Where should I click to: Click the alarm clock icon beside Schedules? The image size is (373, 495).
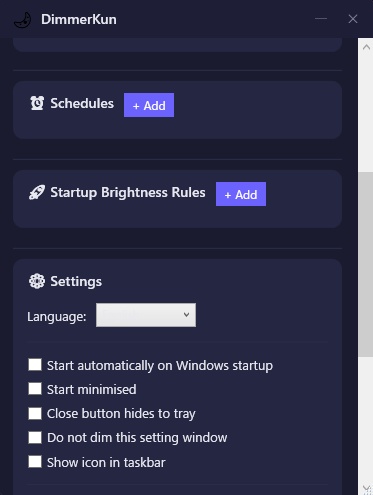click(37, 103)
